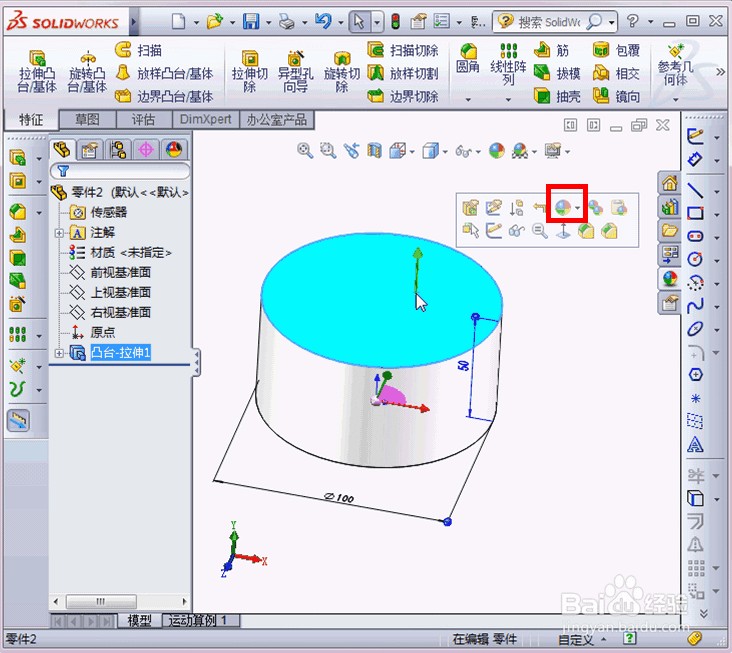This screenshot has height=653, width=732.
Task: Click the Save icon in top toolbar
Action: point(251,21)
